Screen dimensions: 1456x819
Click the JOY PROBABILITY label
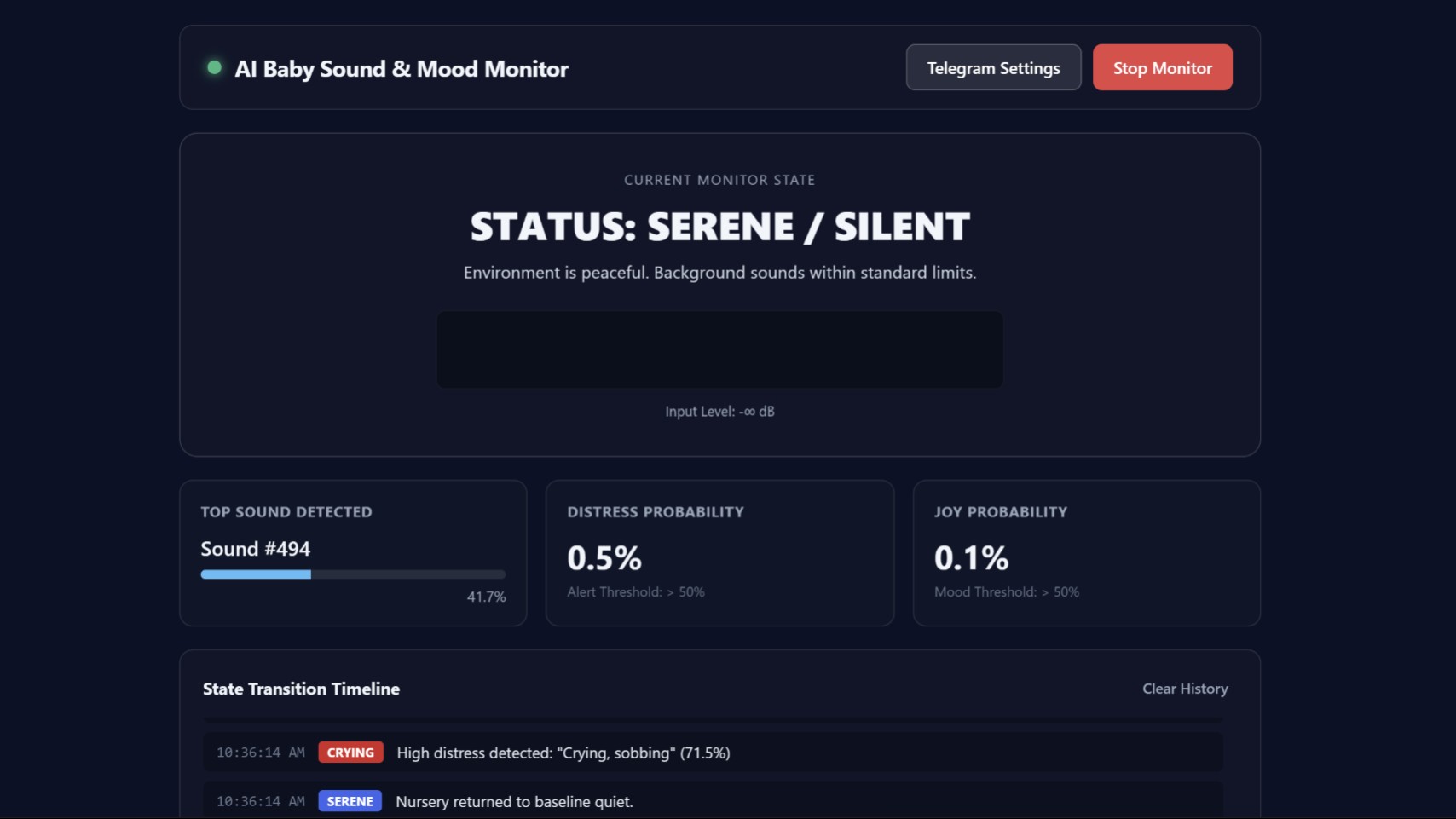pos(1001,512)
